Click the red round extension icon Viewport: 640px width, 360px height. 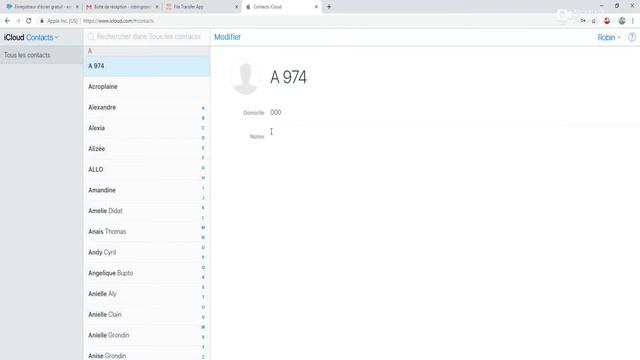click(x=607, y=21)
